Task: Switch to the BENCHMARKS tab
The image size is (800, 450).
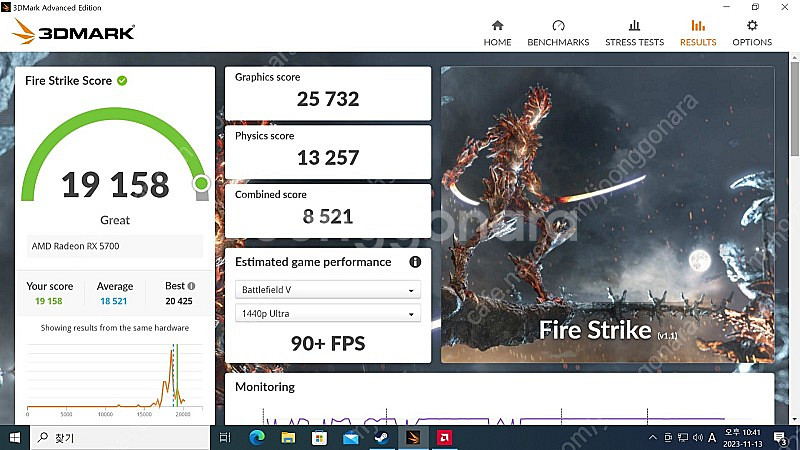Action: pyautogui.click(x=558, y=33)
